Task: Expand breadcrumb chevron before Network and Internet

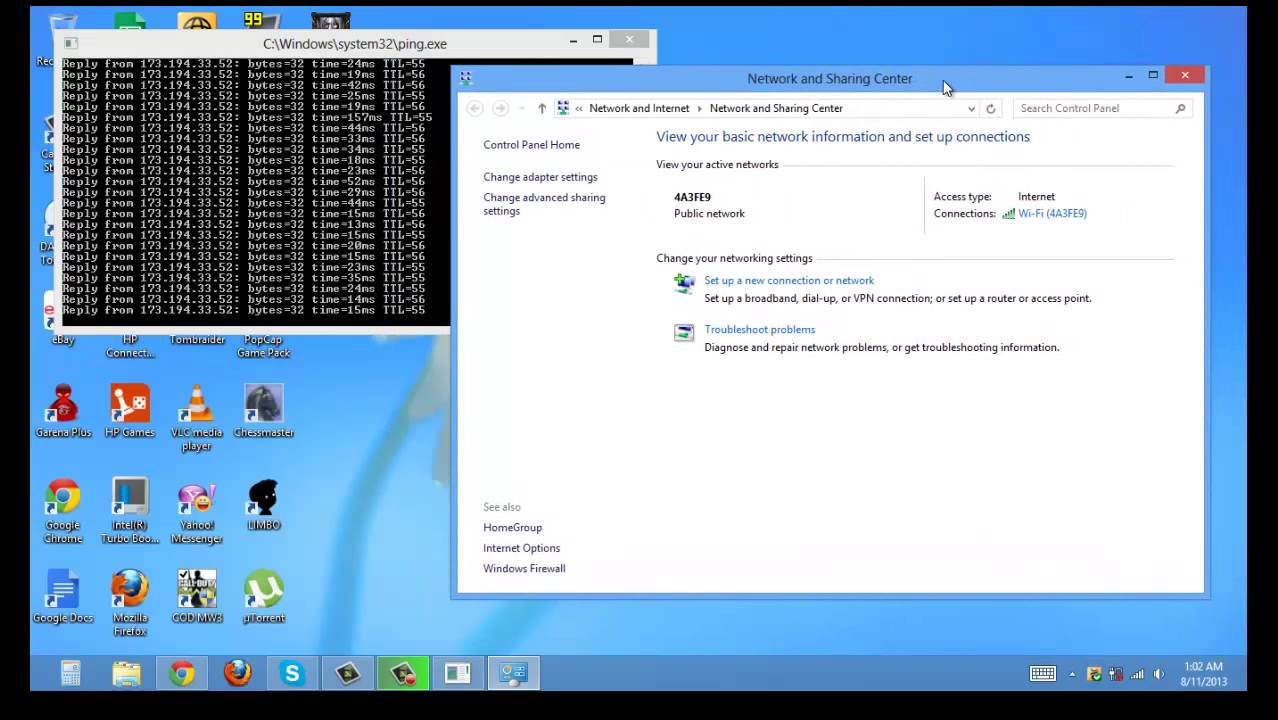Action: coord(579,108)
